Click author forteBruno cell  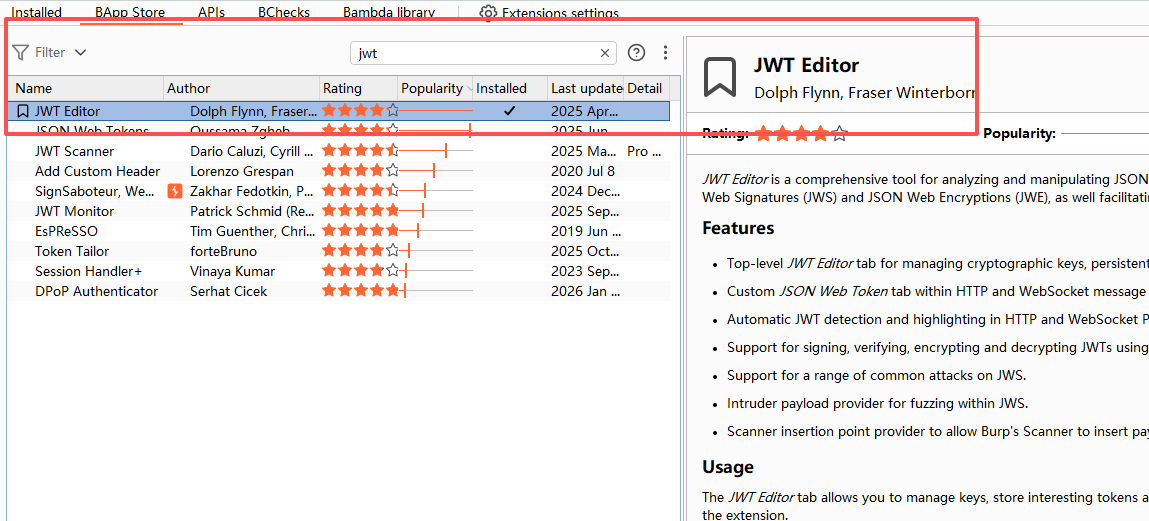[x=223, y=251]
